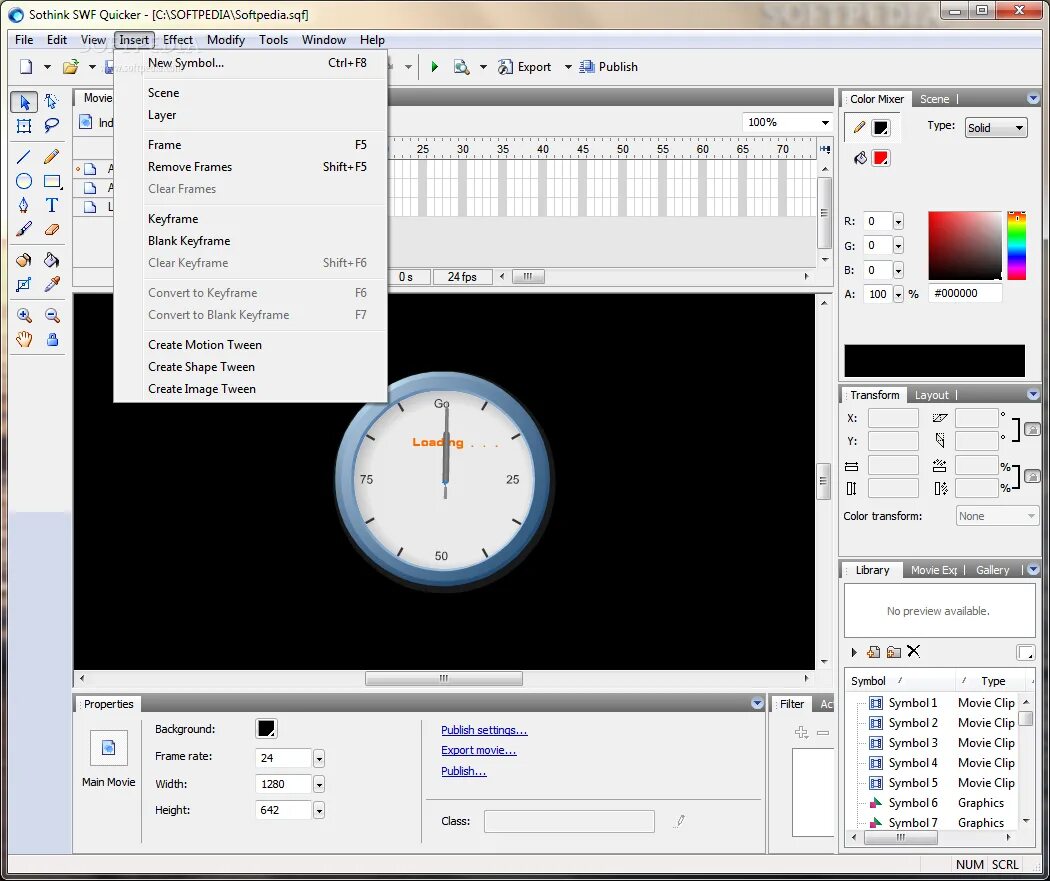Open the fill Type dropdown showing Solid
The height and width of the screenshot is (881, 1050).
[996, 128]
